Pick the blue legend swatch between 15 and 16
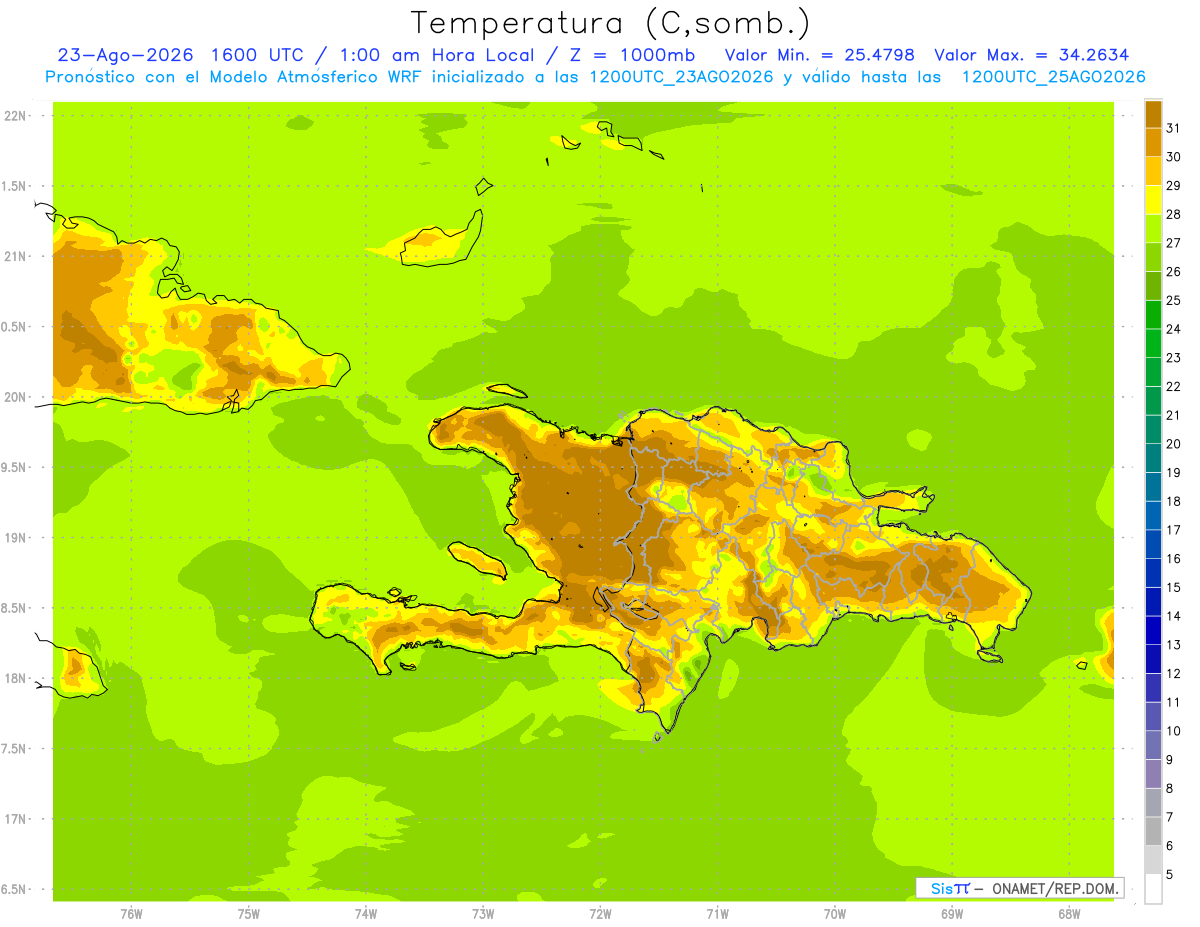This screenshot has width=1200, height=927. (1153, 573)
